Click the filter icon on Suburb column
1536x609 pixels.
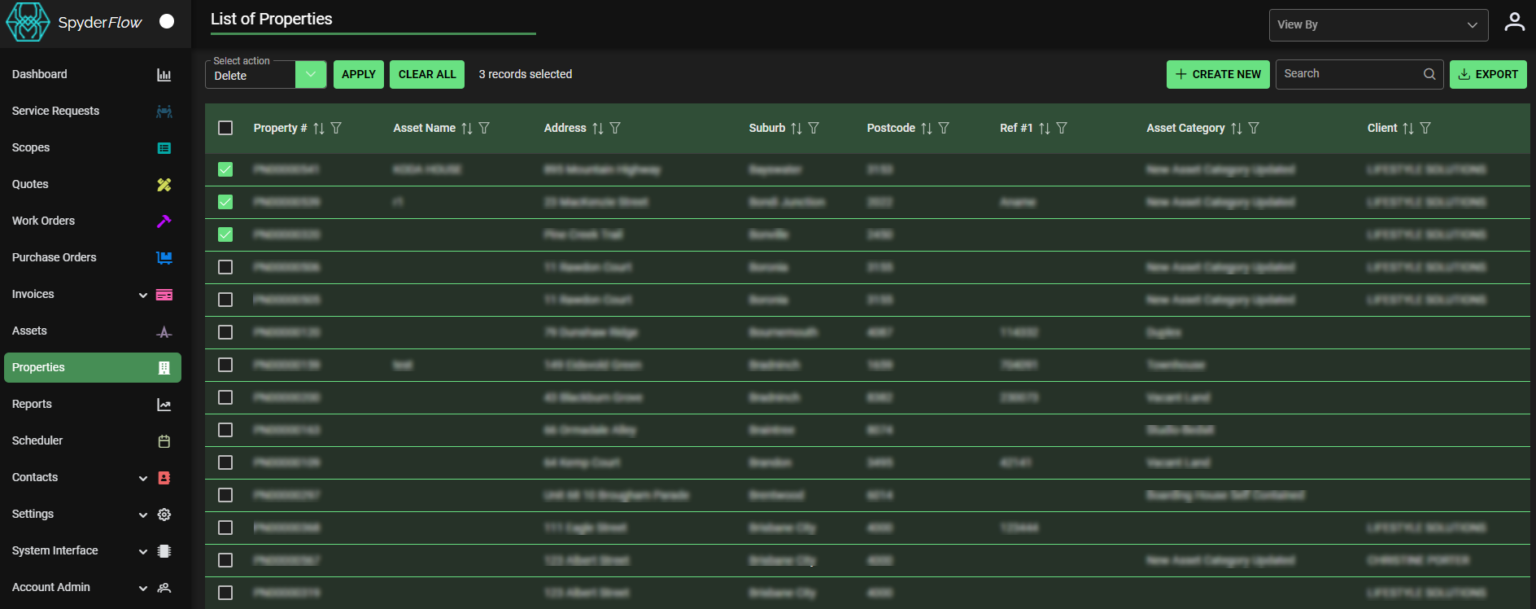click(813, 128)
